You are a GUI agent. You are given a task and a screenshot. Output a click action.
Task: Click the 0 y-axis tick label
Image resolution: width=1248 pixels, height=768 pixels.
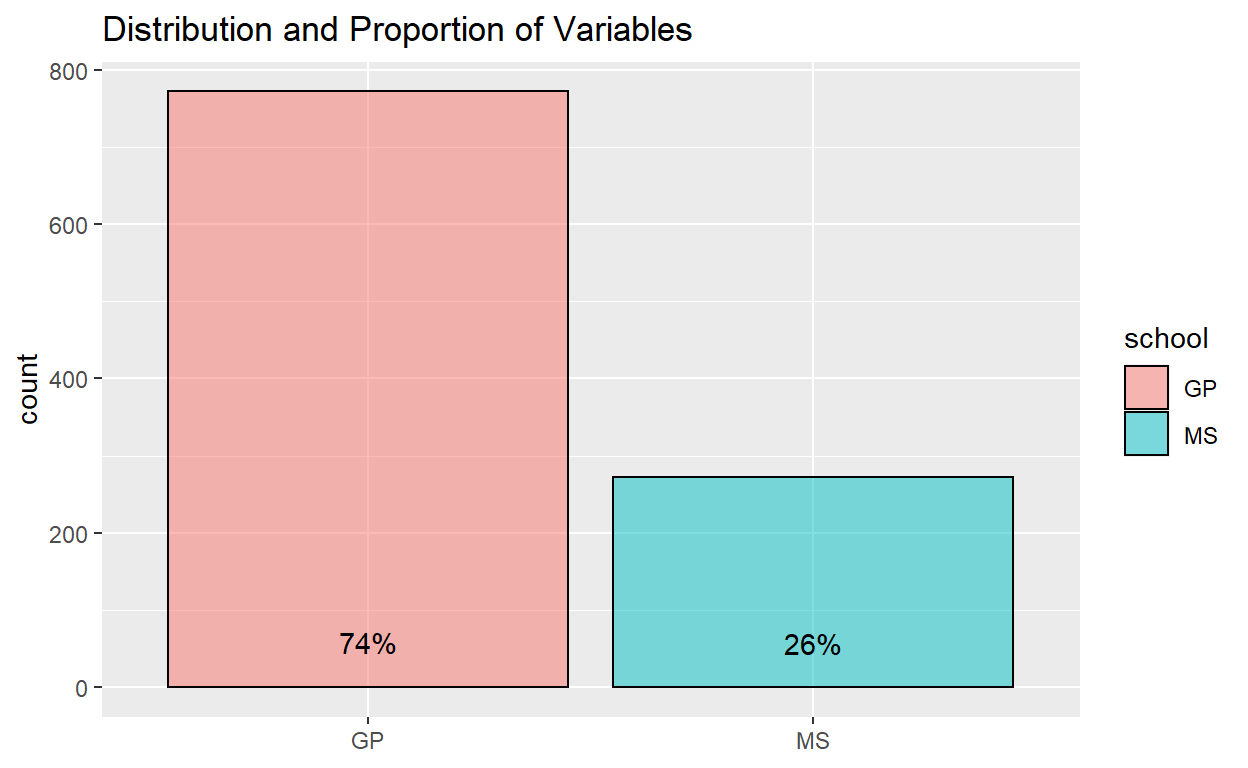point(83,688)
